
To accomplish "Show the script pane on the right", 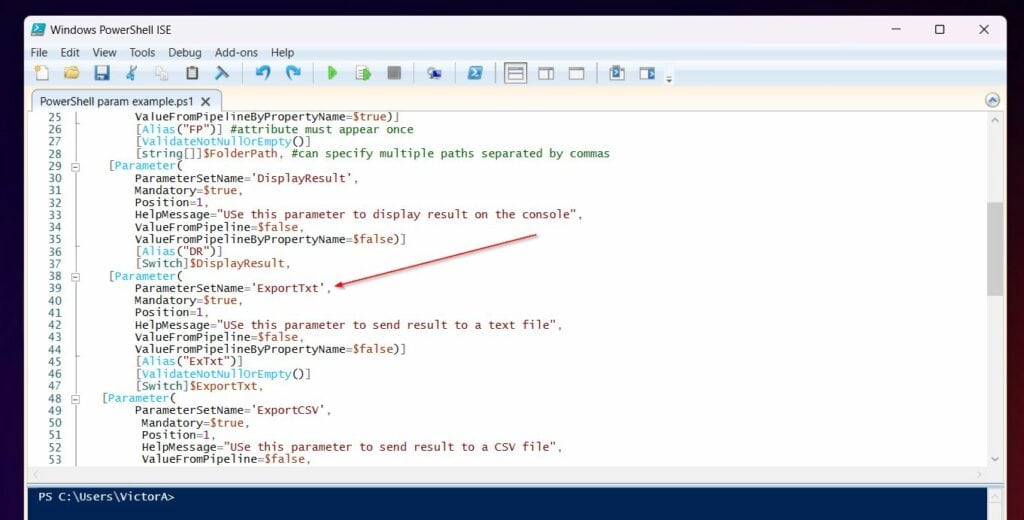I will pyautogui.click(x=546, y=73).
